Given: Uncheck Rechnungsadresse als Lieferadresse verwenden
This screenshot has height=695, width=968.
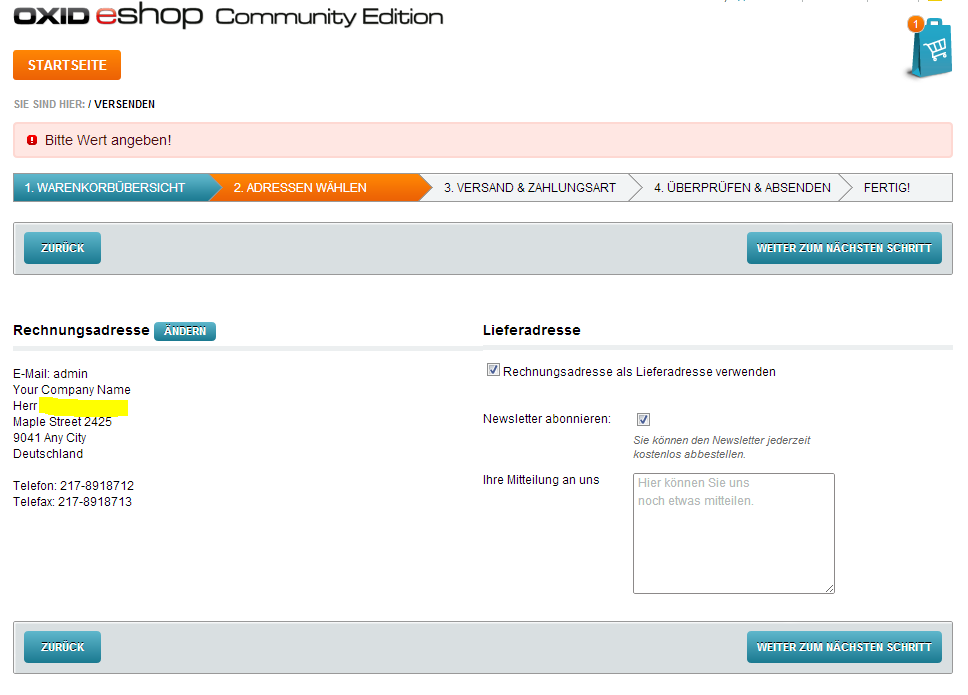Looking at the screenshot, I should click(x=493, y=371).
